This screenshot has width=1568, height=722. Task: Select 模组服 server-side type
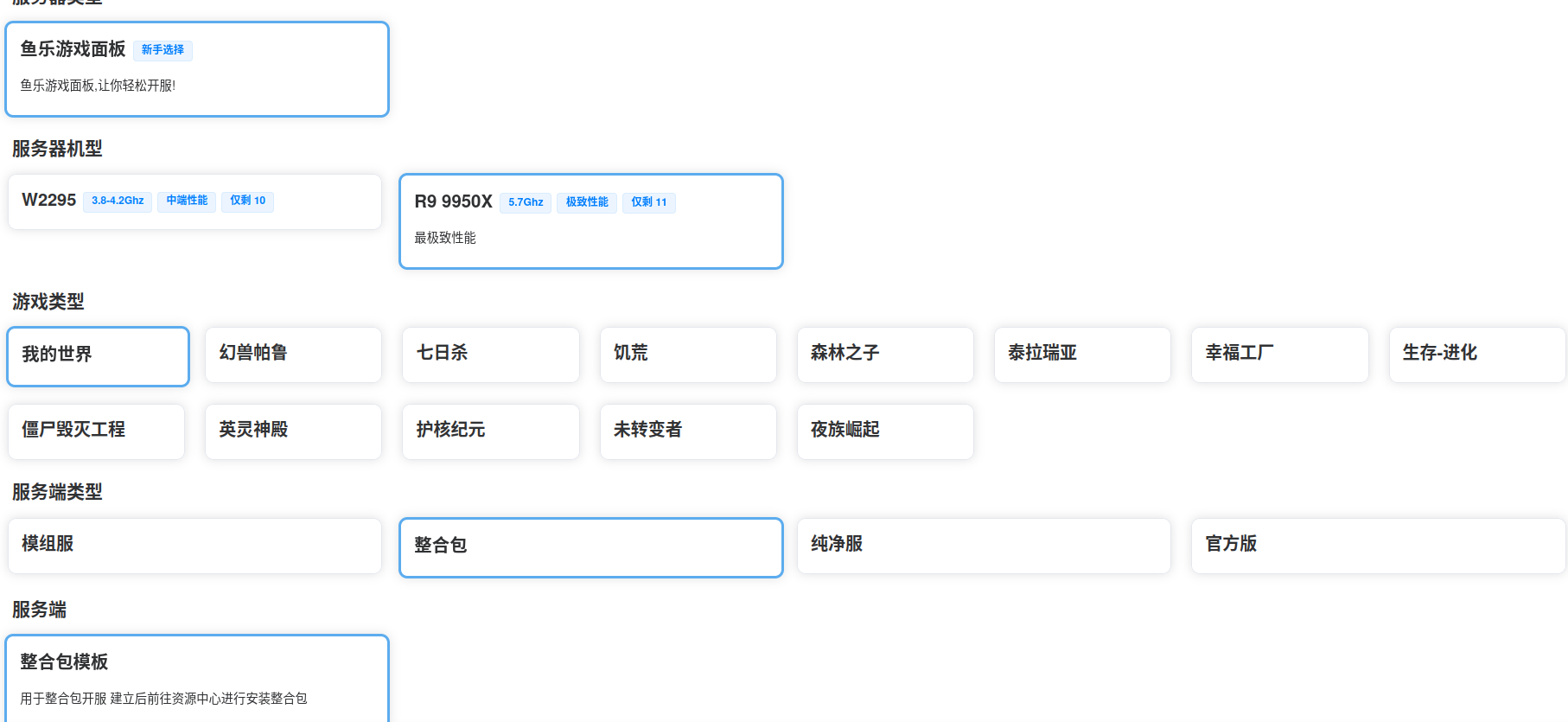coord(194,546)
